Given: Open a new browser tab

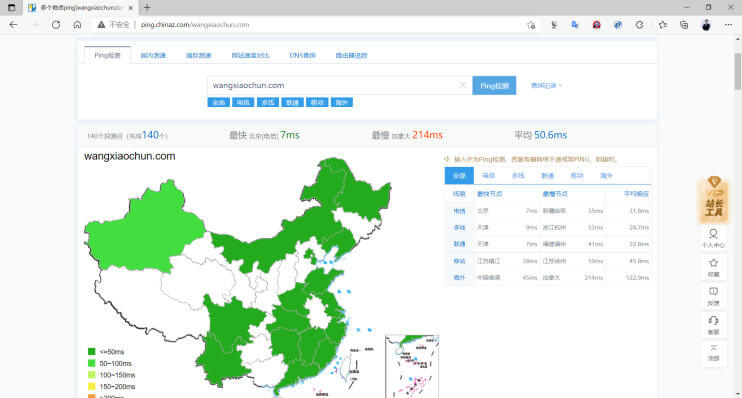Looking at the screenshot, I should [x=147, y=8].
